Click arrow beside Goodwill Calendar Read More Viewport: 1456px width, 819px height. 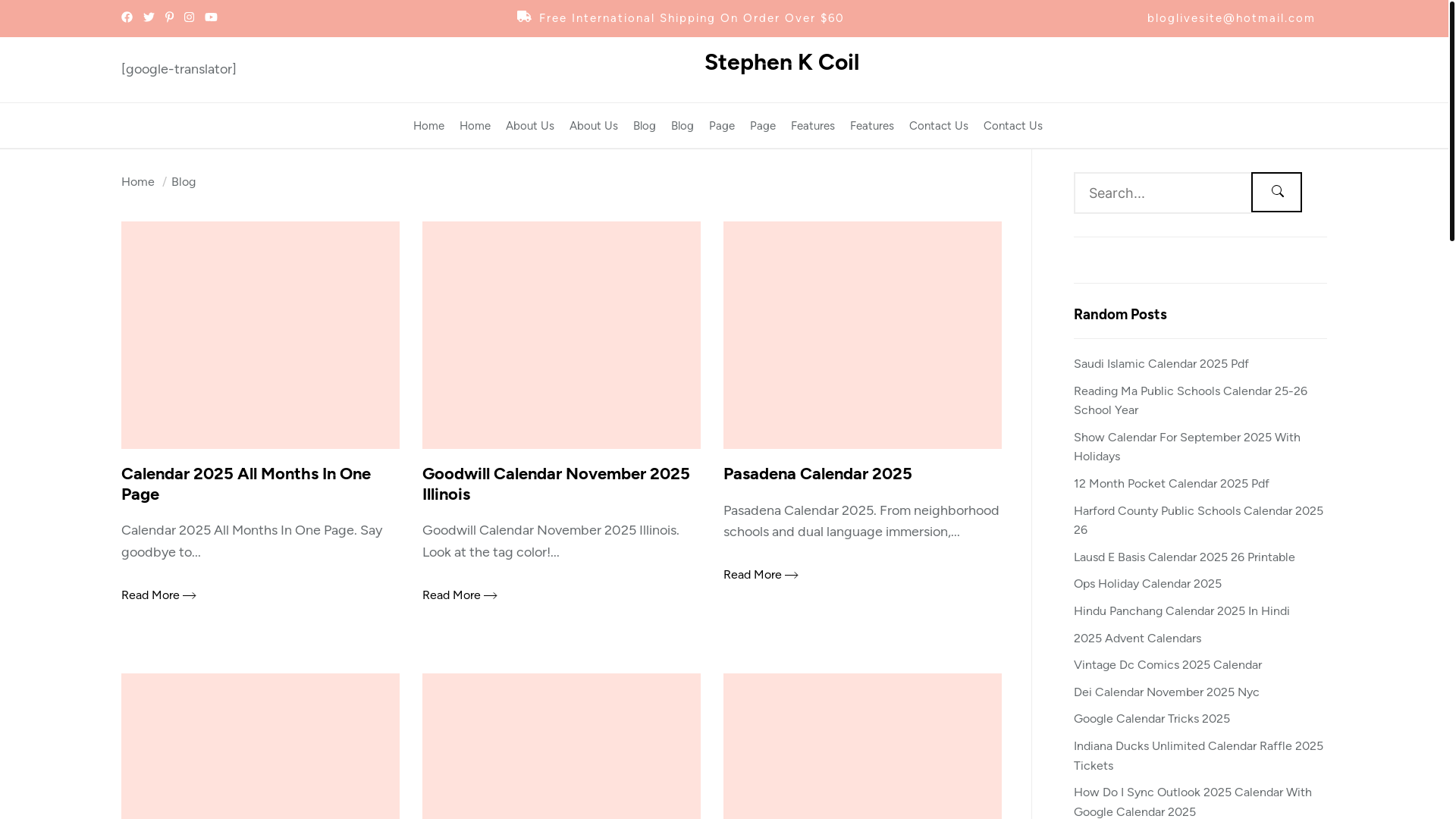491,596
